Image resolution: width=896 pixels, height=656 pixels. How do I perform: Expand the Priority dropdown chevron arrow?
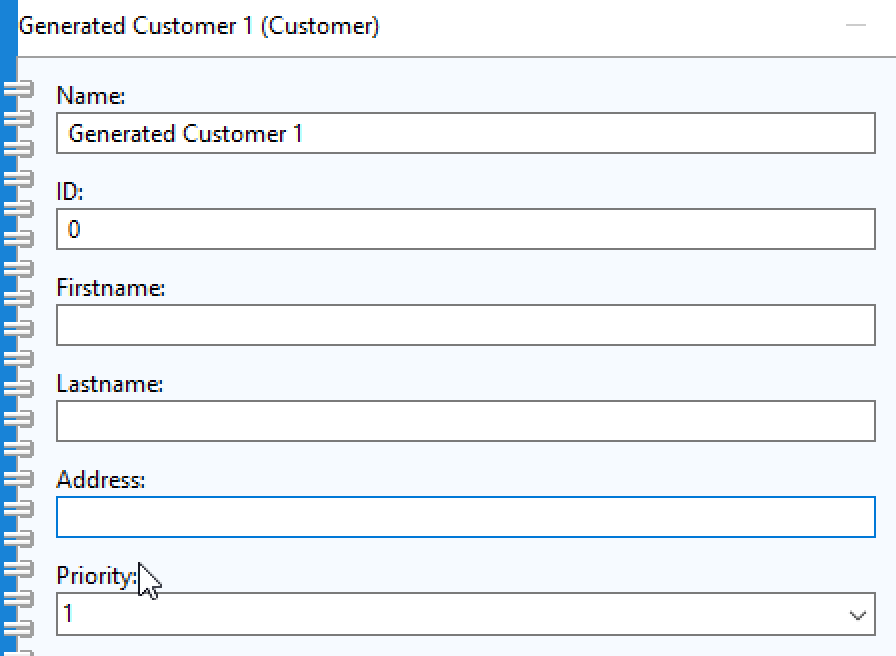(x=857, y=615)
